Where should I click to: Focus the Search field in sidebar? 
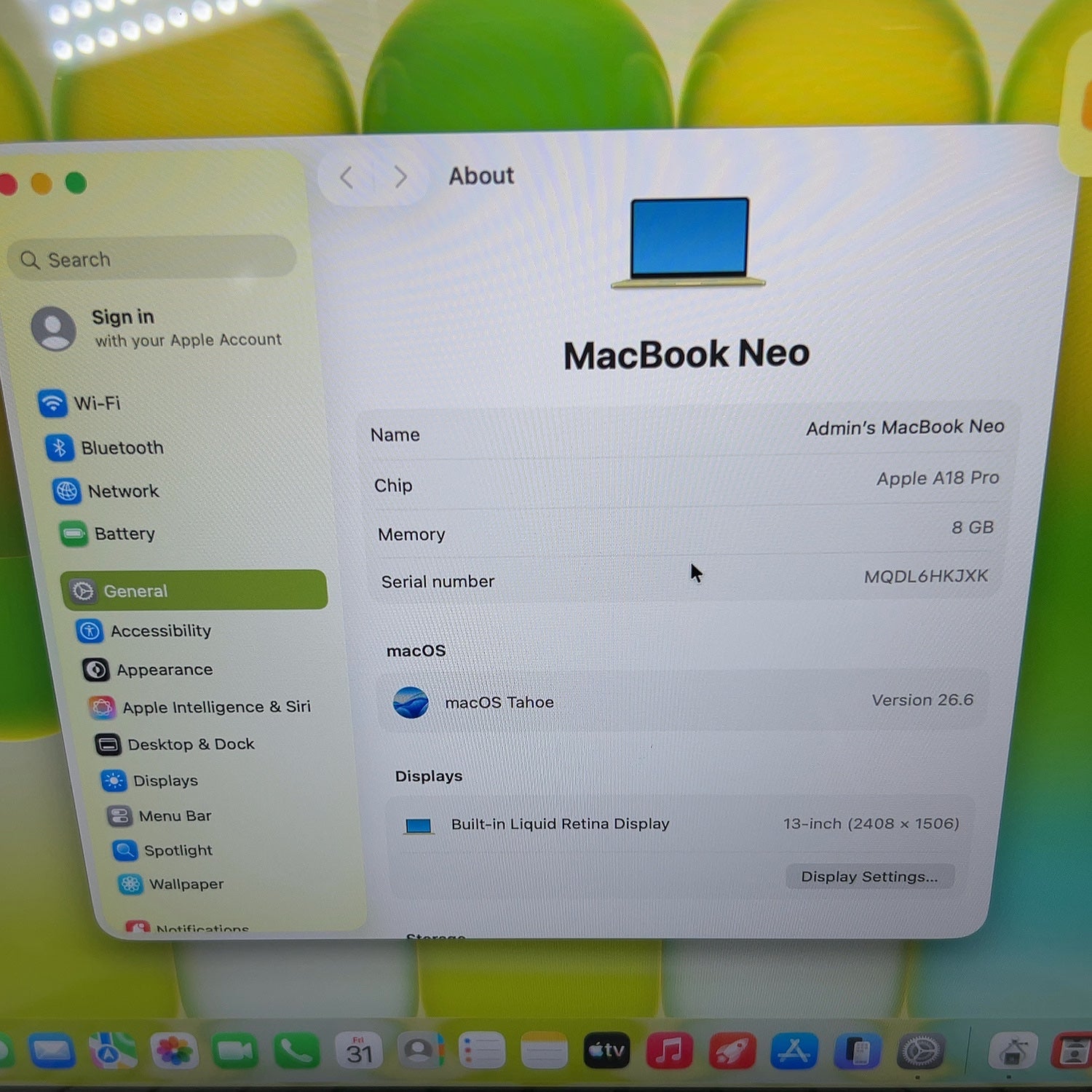pyautogui.click(x=151, y=258)
